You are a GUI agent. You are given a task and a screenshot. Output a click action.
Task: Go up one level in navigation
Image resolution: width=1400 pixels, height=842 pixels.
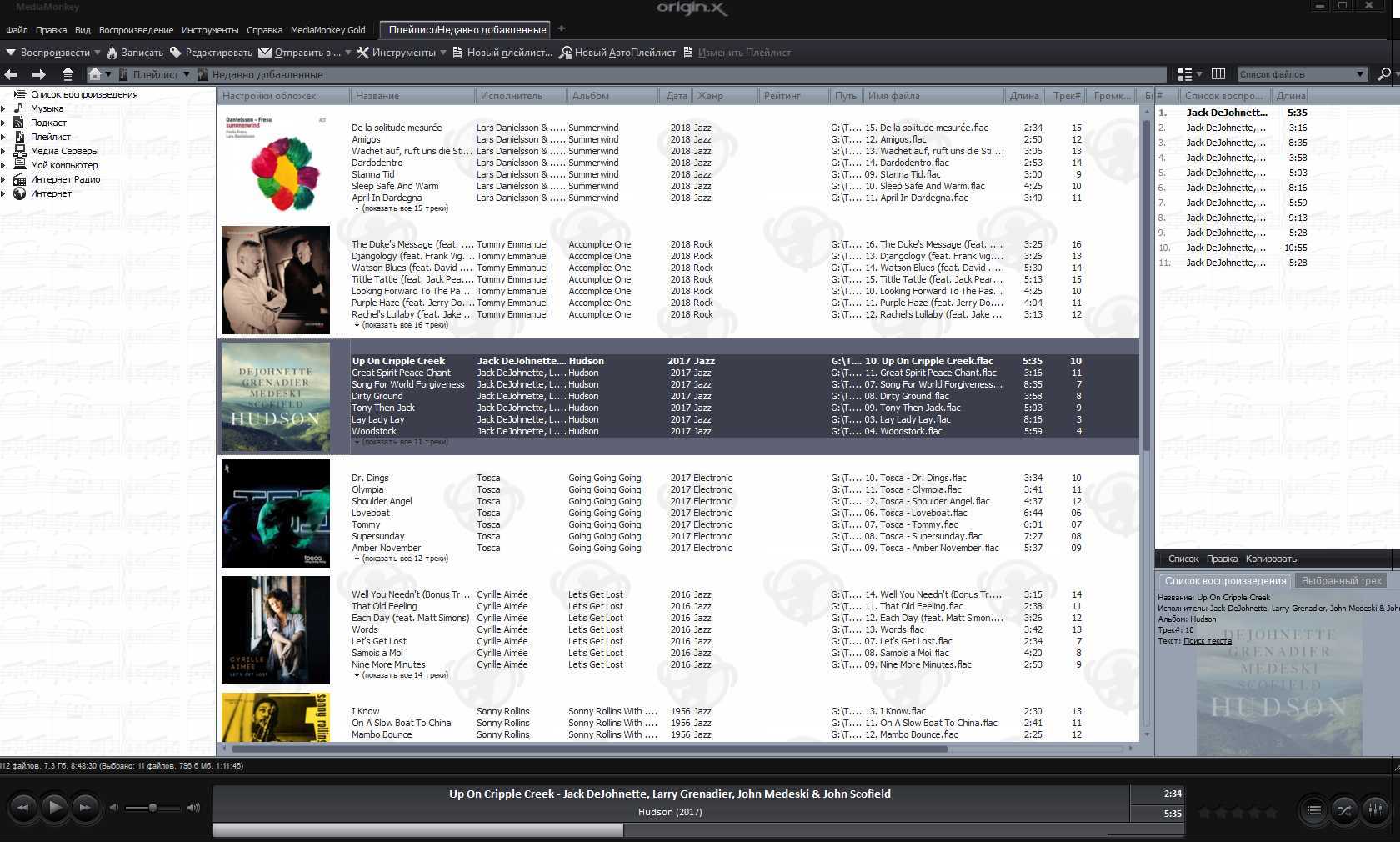pyautogui.click(x=67, y=74)
